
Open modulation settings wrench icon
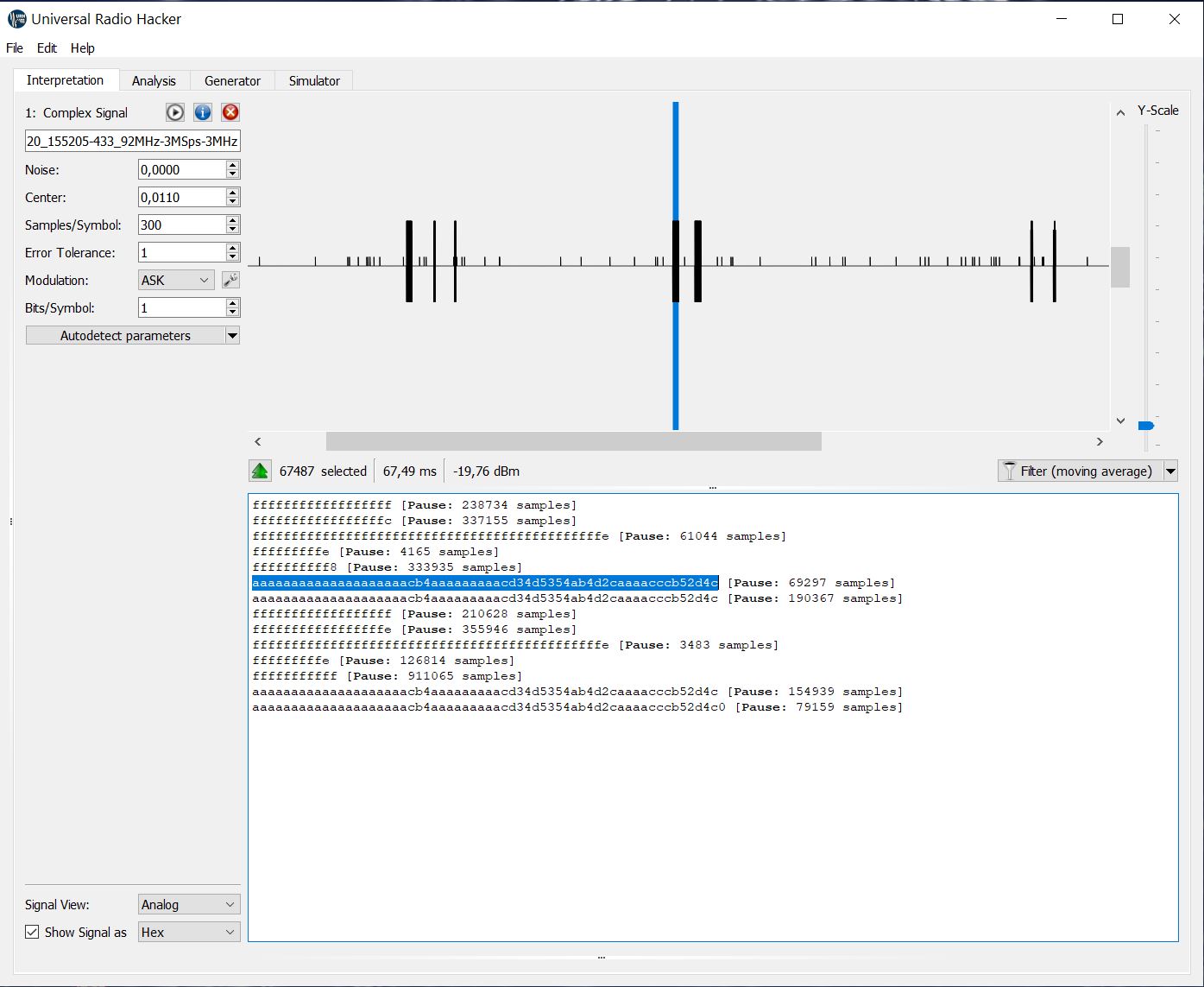click(x=230, y=280)
